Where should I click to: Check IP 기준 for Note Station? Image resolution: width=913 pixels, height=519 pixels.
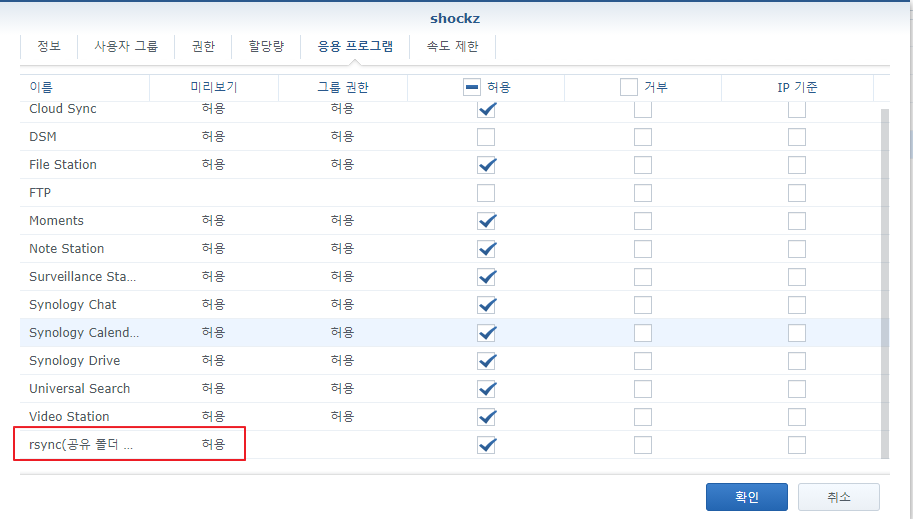(x=797, y=249)
